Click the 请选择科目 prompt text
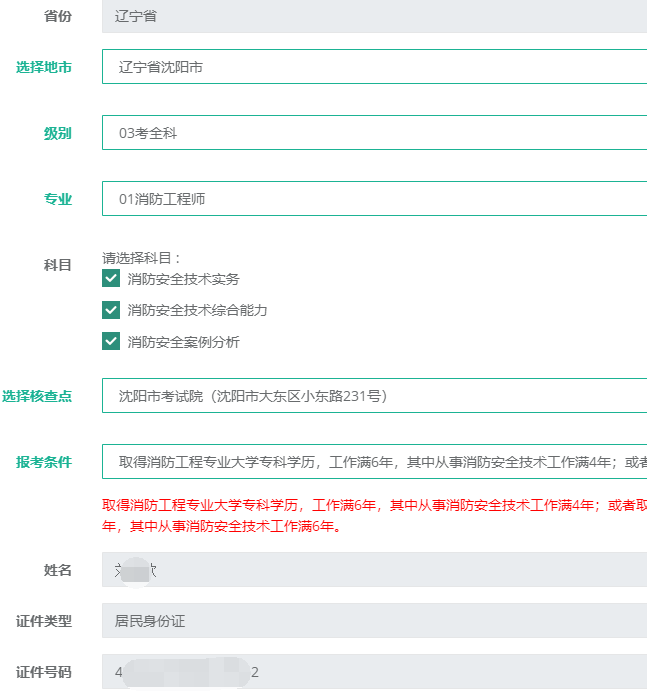 click(x=142, y=257)
